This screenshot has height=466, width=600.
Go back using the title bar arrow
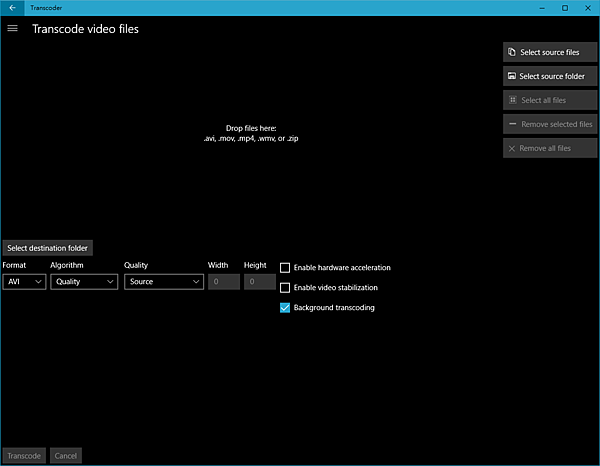(12, 8)
